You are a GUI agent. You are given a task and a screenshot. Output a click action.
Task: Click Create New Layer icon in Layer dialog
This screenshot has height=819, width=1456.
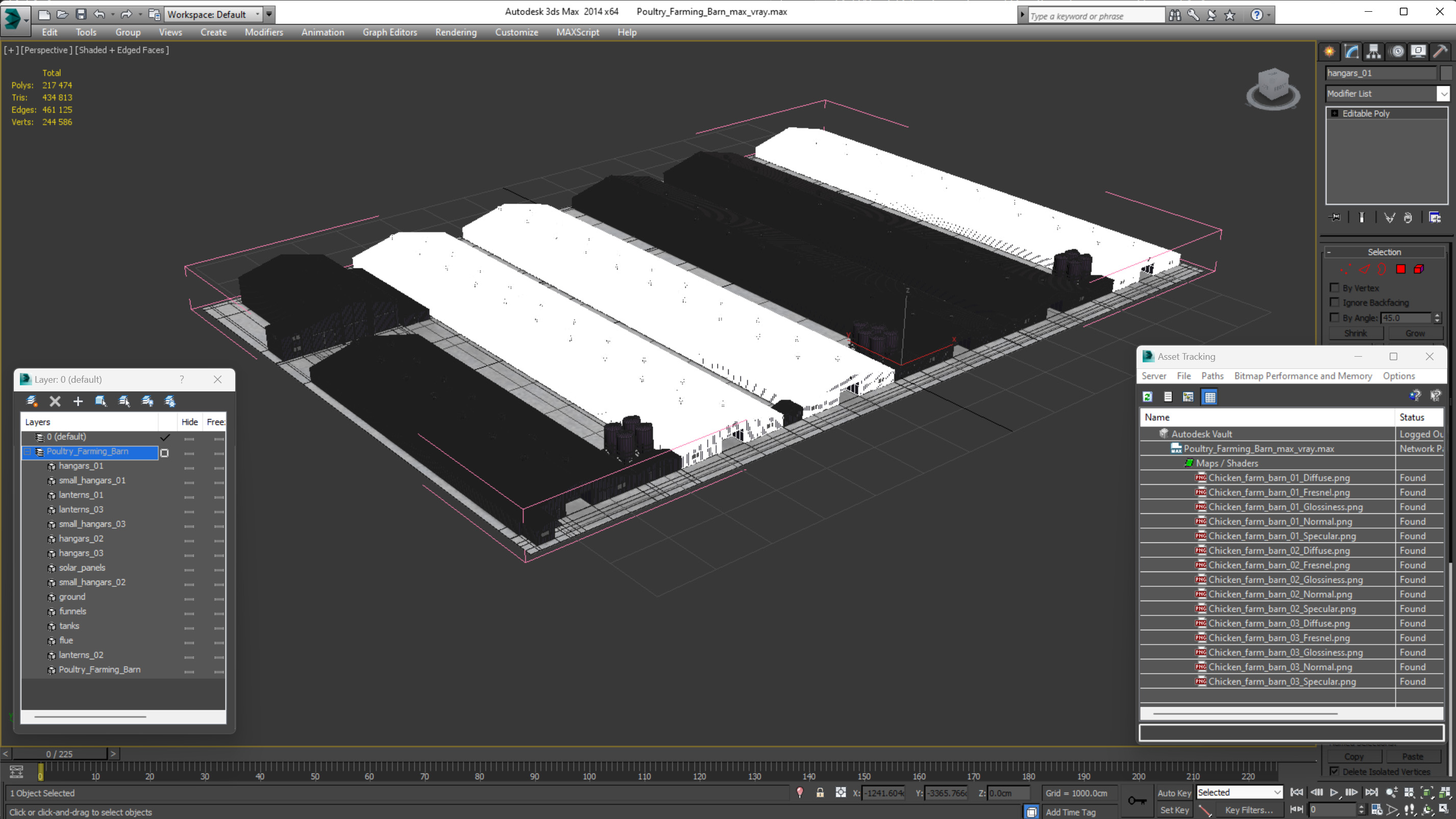[x=32, y=401]
